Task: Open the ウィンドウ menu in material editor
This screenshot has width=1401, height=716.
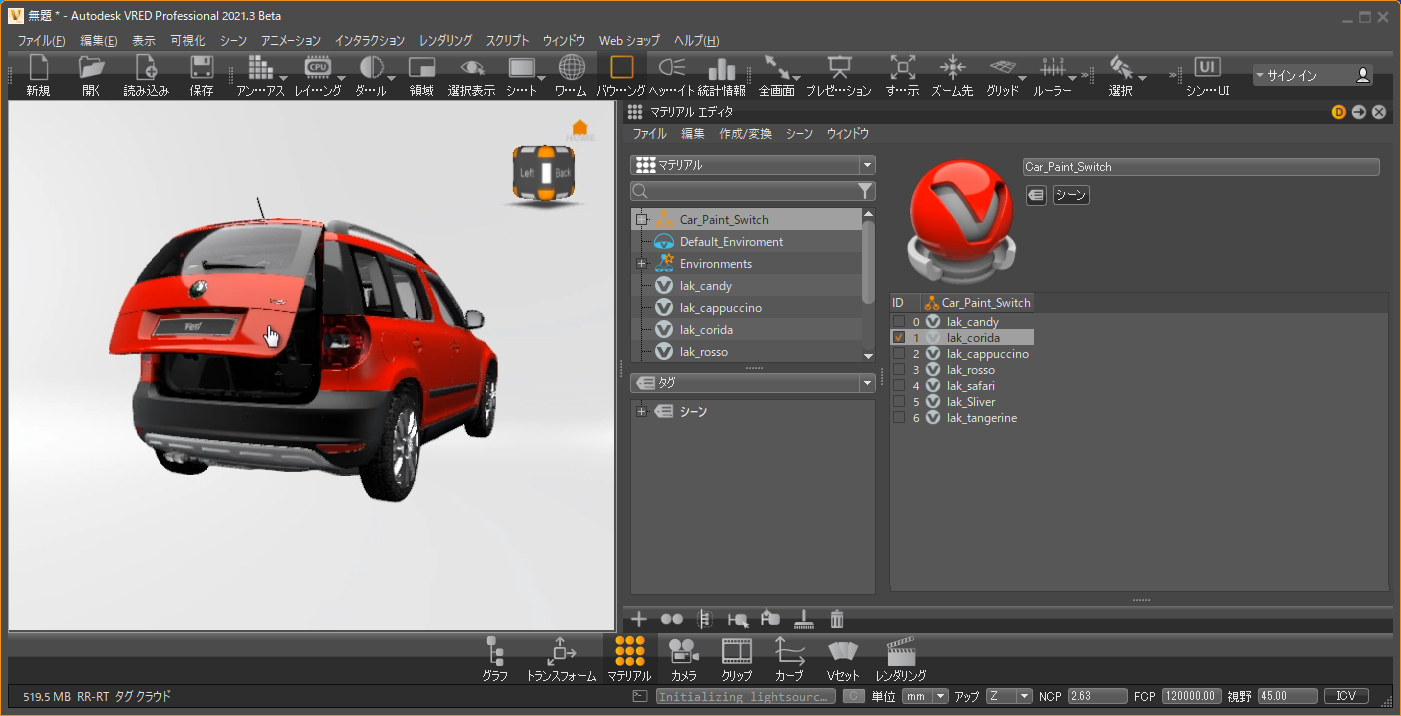Action: click(x=848, y=133)
